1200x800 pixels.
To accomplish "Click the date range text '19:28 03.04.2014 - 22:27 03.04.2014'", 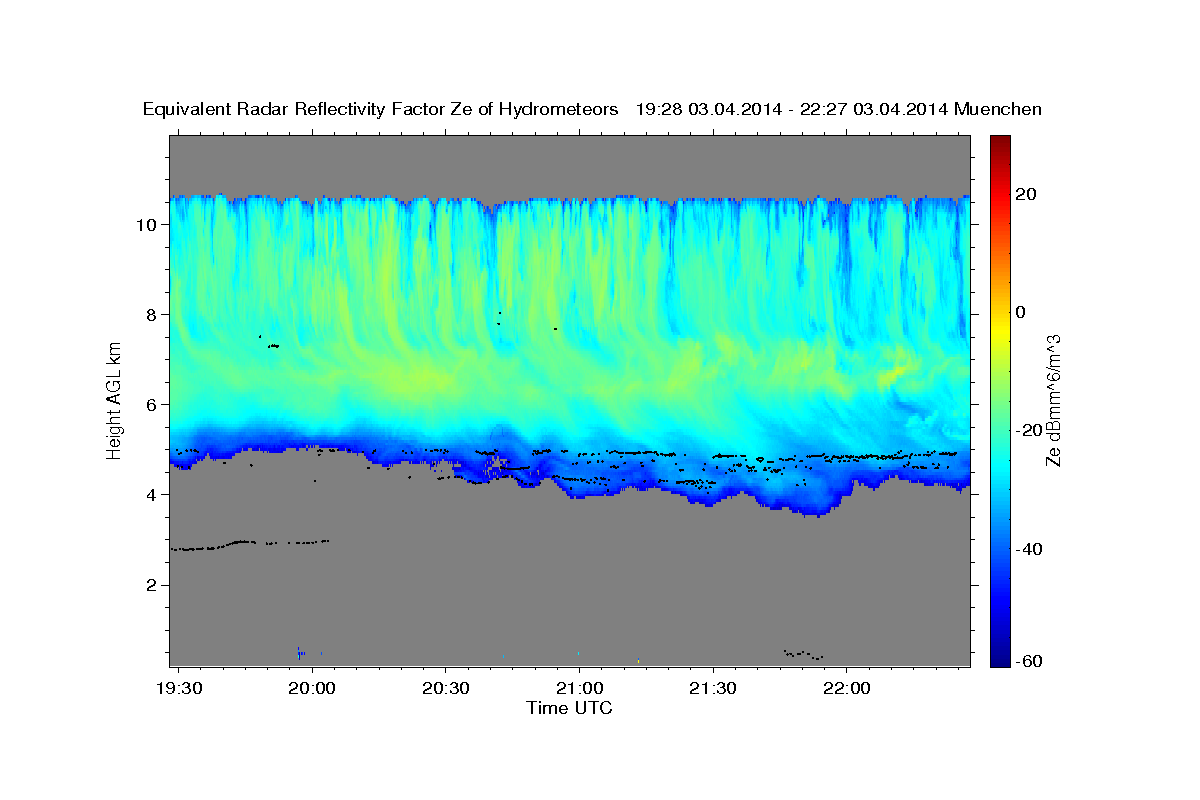I will [792, 109].
